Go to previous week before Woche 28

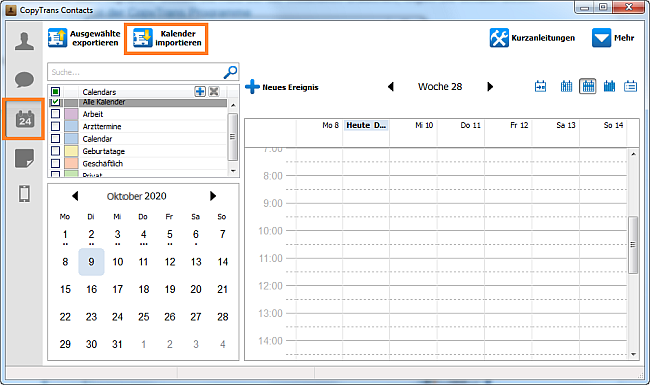pyautogui.click(x=390, y=87)
